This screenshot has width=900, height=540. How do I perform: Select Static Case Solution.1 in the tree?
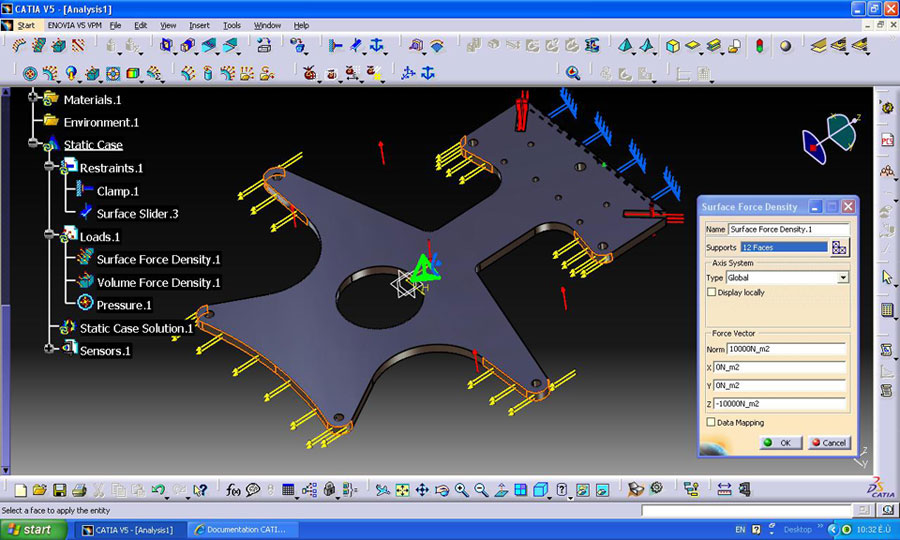point(136,328)
